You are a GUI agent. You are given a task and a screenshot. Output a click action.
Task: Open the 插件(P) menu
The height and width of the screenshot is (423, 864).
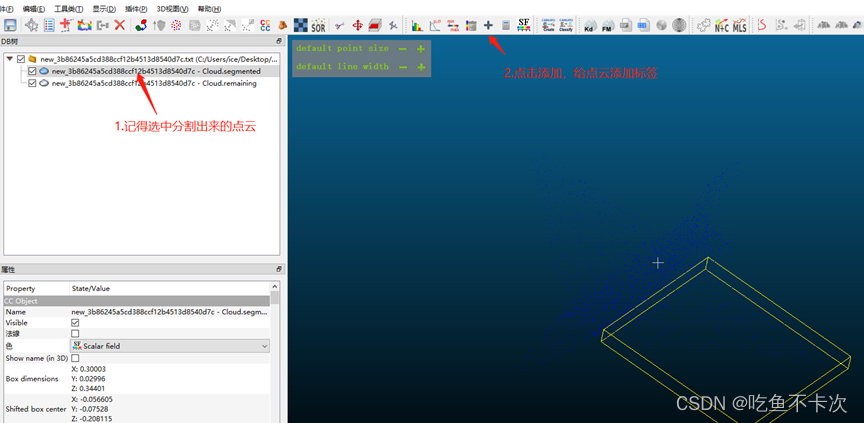pyautogui.click(x=136, y=9)
